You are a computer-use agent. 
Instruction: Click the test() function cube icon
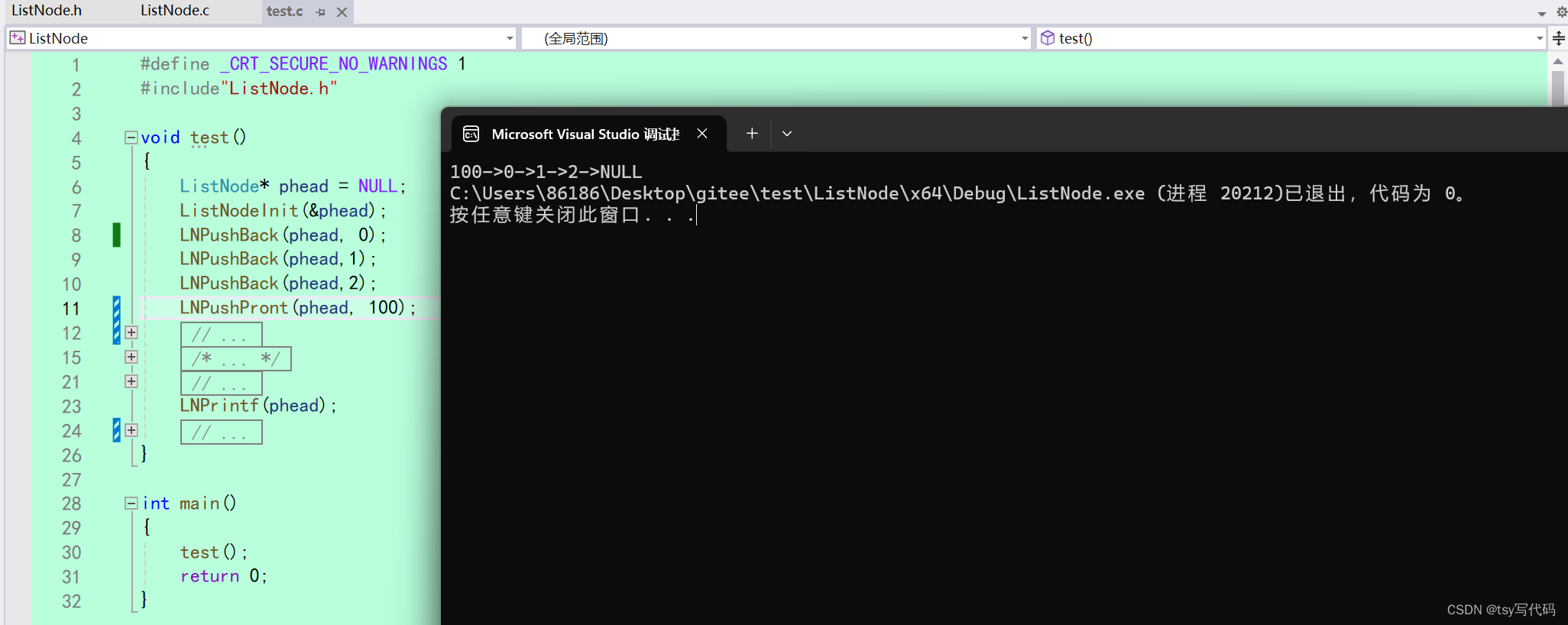[x=1048, y=38]
